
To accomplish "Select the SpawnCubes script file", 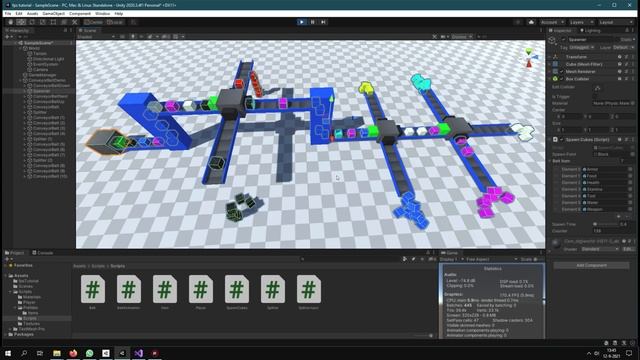I will click(x=237, y=292).
